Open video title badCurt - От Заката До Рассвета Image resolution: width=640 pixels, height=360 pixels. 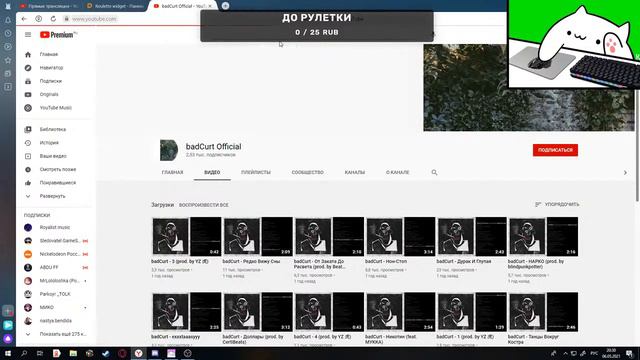point(320,264)
